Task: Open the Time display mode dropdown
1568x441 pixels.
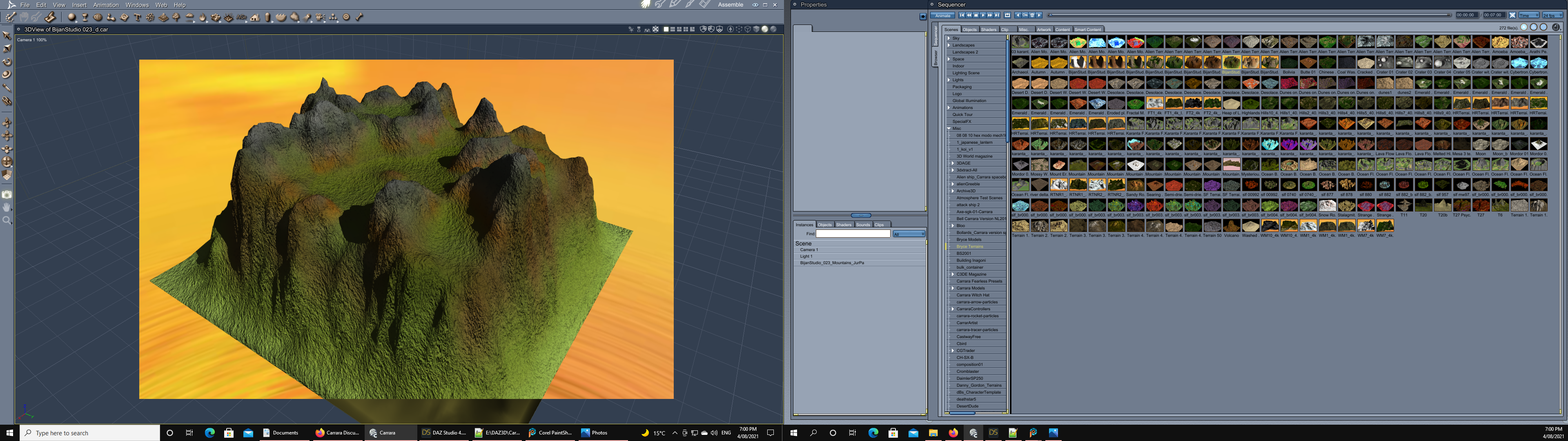Action: [x=1529, y=15]
